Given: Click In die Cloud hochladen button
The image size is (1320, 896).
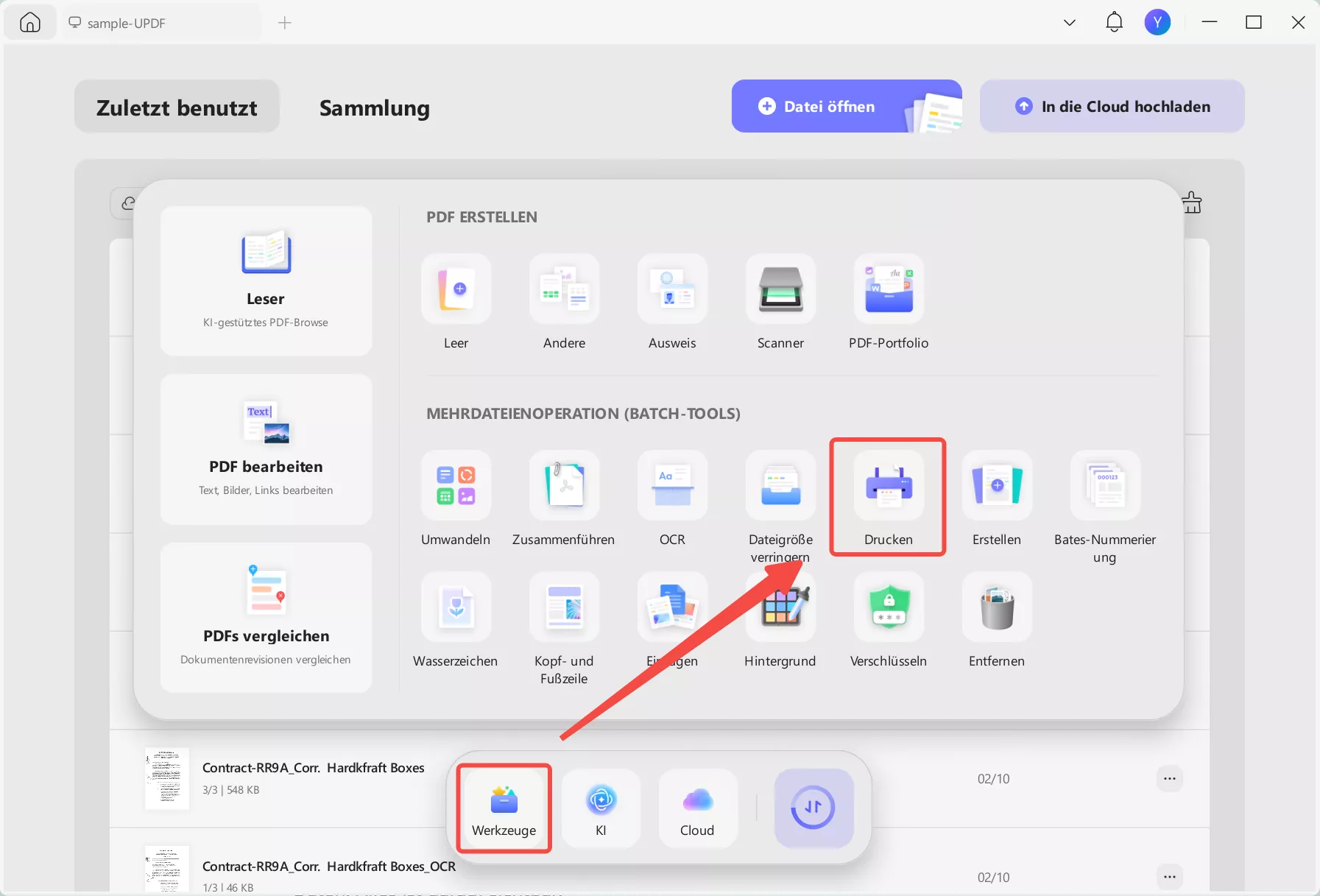Looking at the screenshot, I should [x=1112, y=106].
